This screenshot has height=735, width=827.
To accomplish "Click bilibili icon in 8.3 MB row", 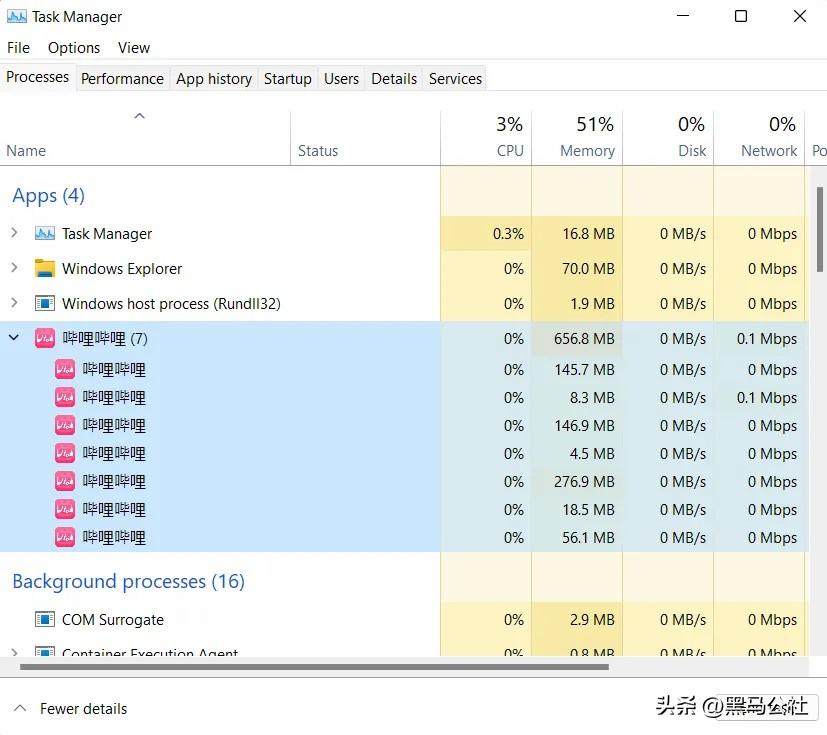I will (65, 398).
